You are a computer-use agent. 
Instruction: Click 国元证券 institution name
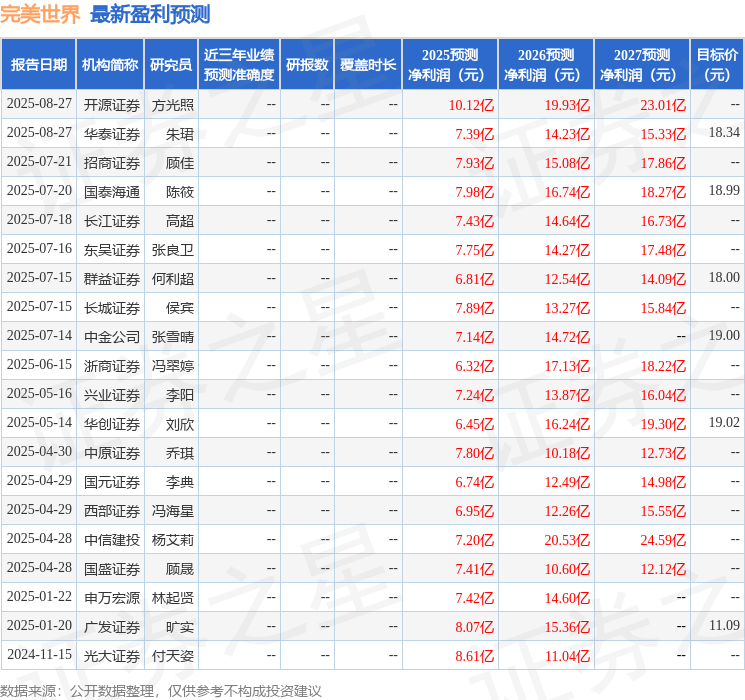tap(112, 482)
